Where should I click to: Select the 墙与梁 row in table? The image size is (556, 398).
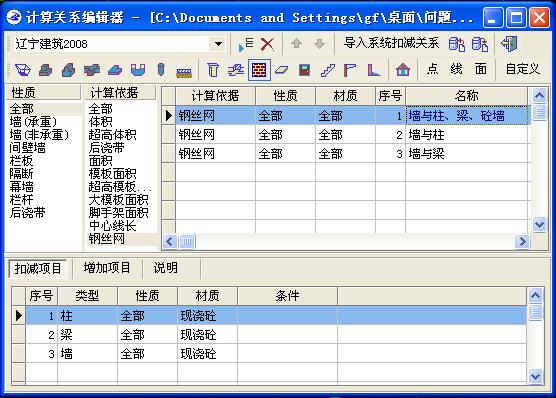click(352, 154)
